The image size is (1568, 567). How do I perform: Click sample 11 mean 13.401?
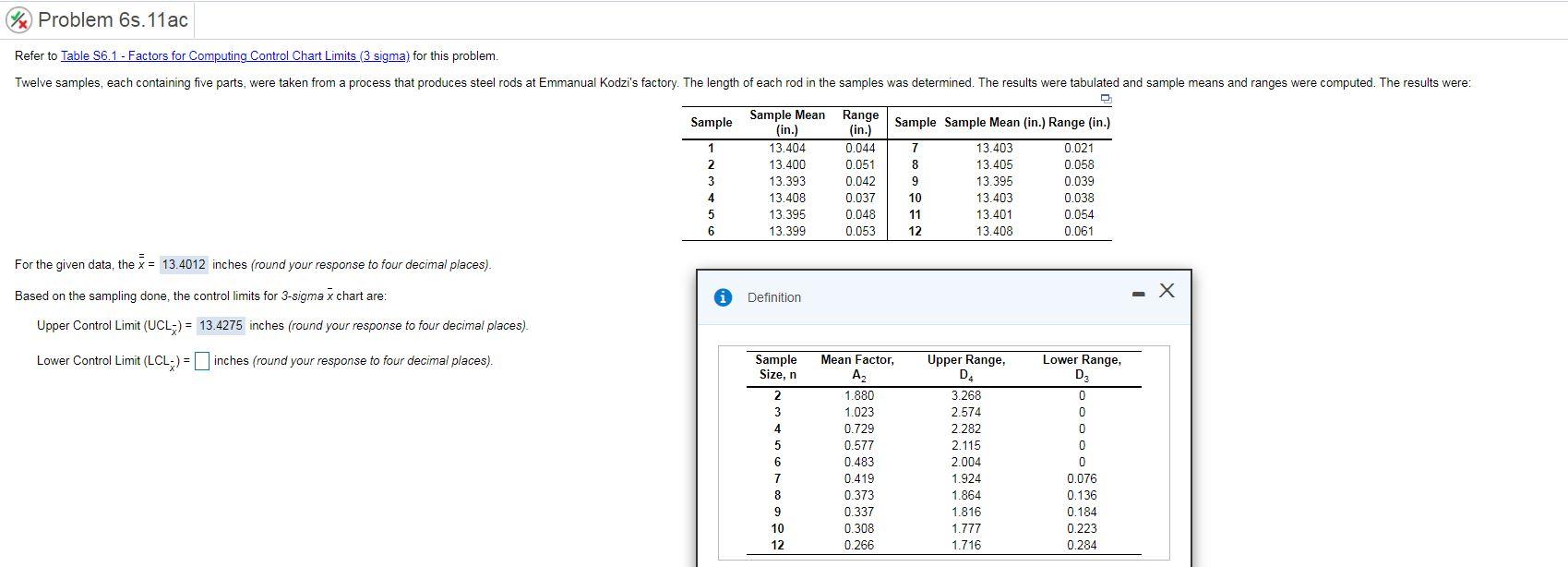coord(994,214)
